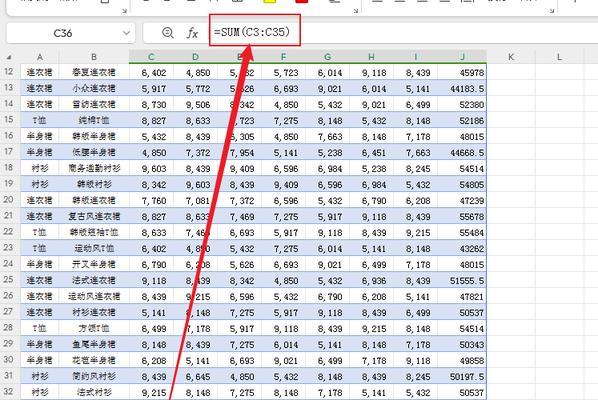Click cell 9,506 in column D row 14
This screenshot has width=598, height=400.
(195, 104)
